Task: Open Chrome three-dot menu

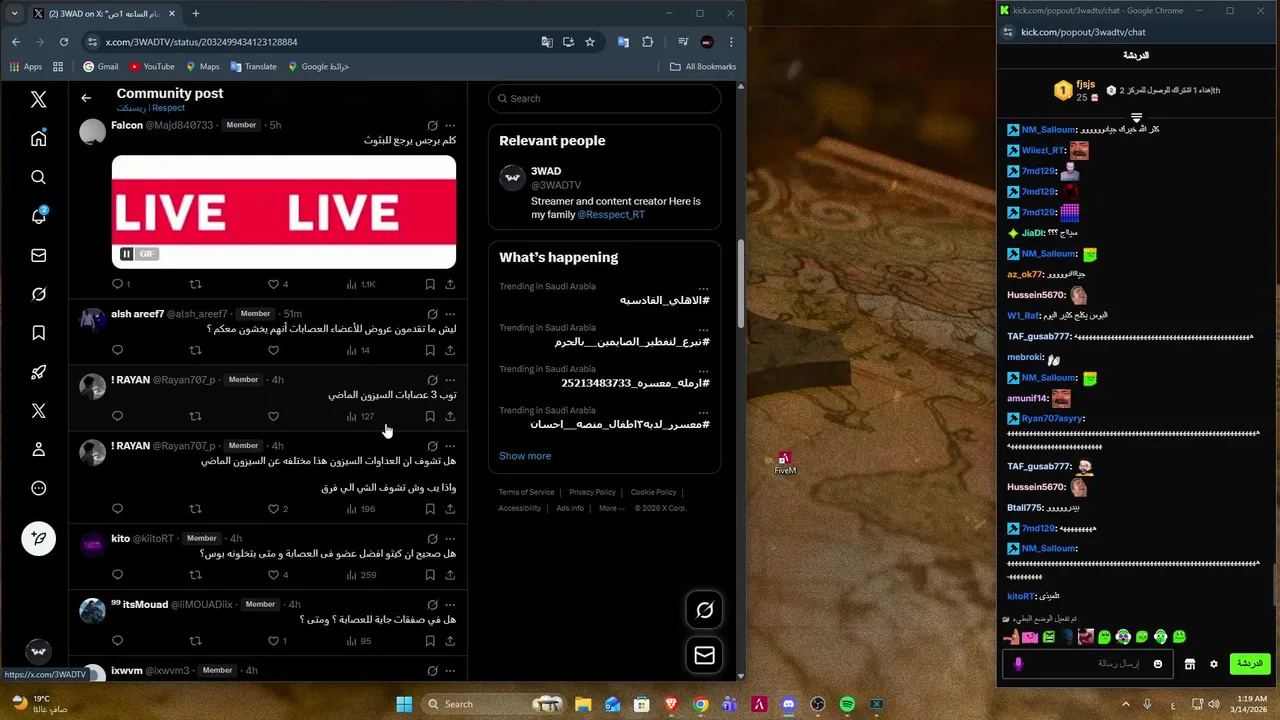Action: click(x=731, y=42)
